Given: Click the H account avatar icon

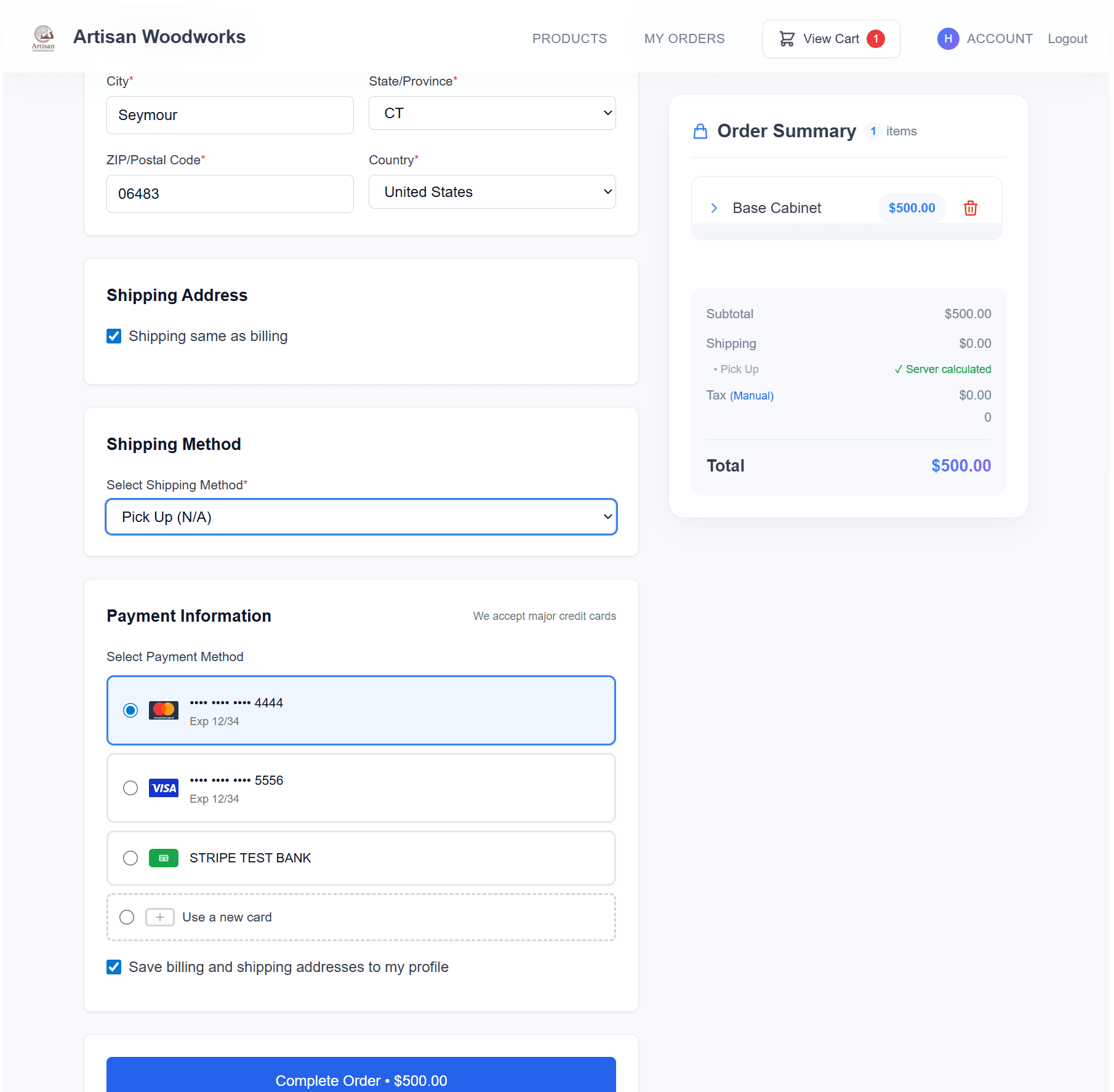Looking at the screenshot, I should pos(948,38).
